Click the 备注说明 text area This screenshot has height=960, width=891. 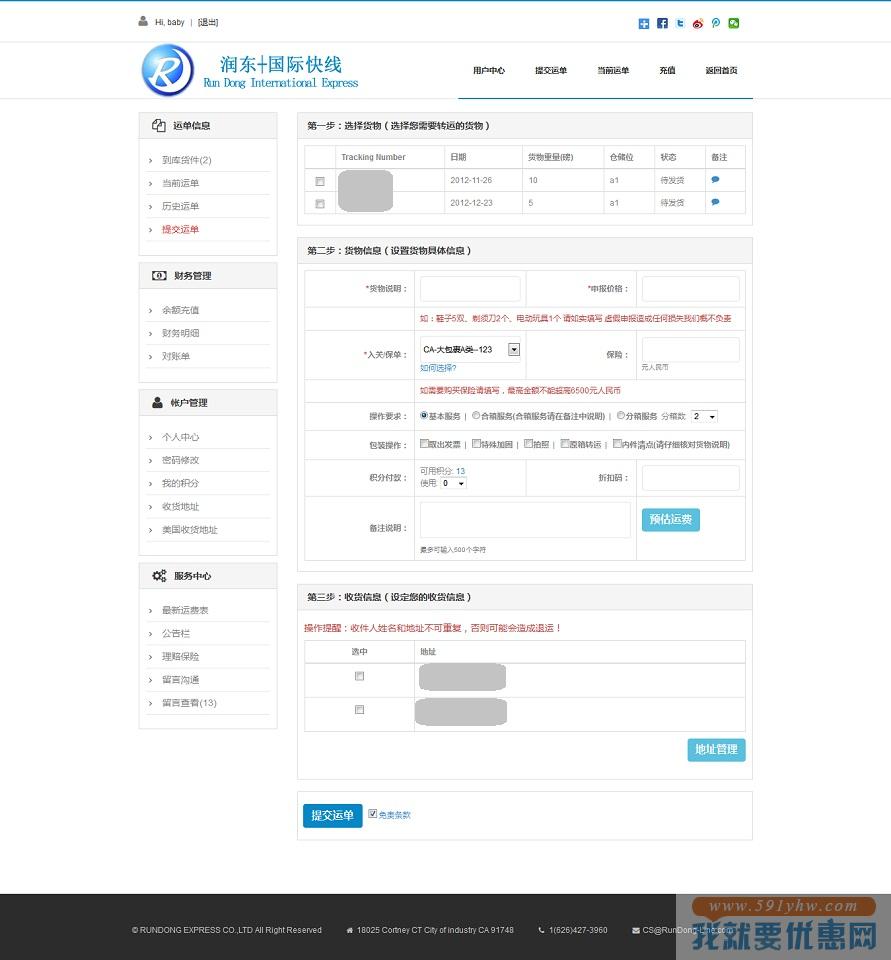pyautogui.click(x=525, y=520)
